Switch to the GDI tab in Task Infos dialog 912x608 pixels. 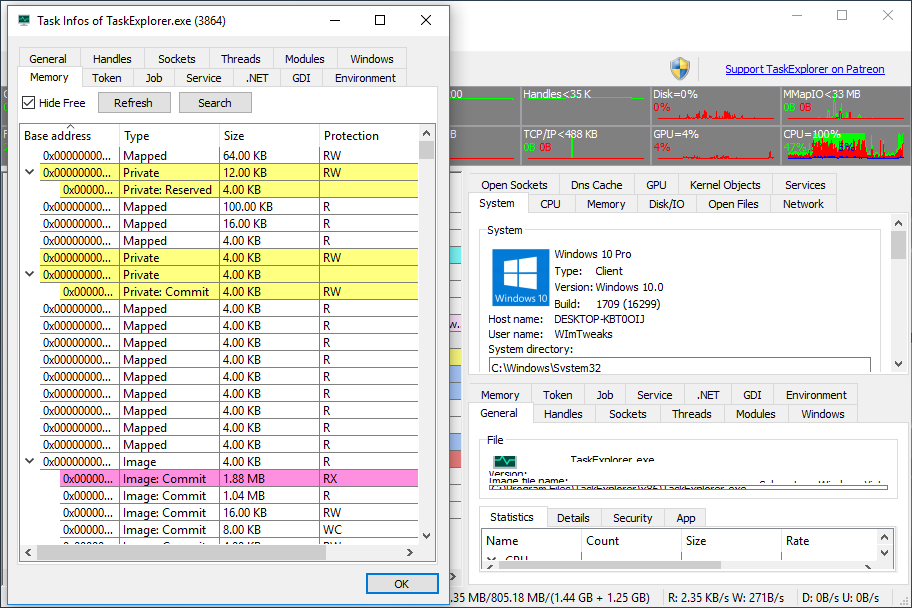tap(301, 78)
